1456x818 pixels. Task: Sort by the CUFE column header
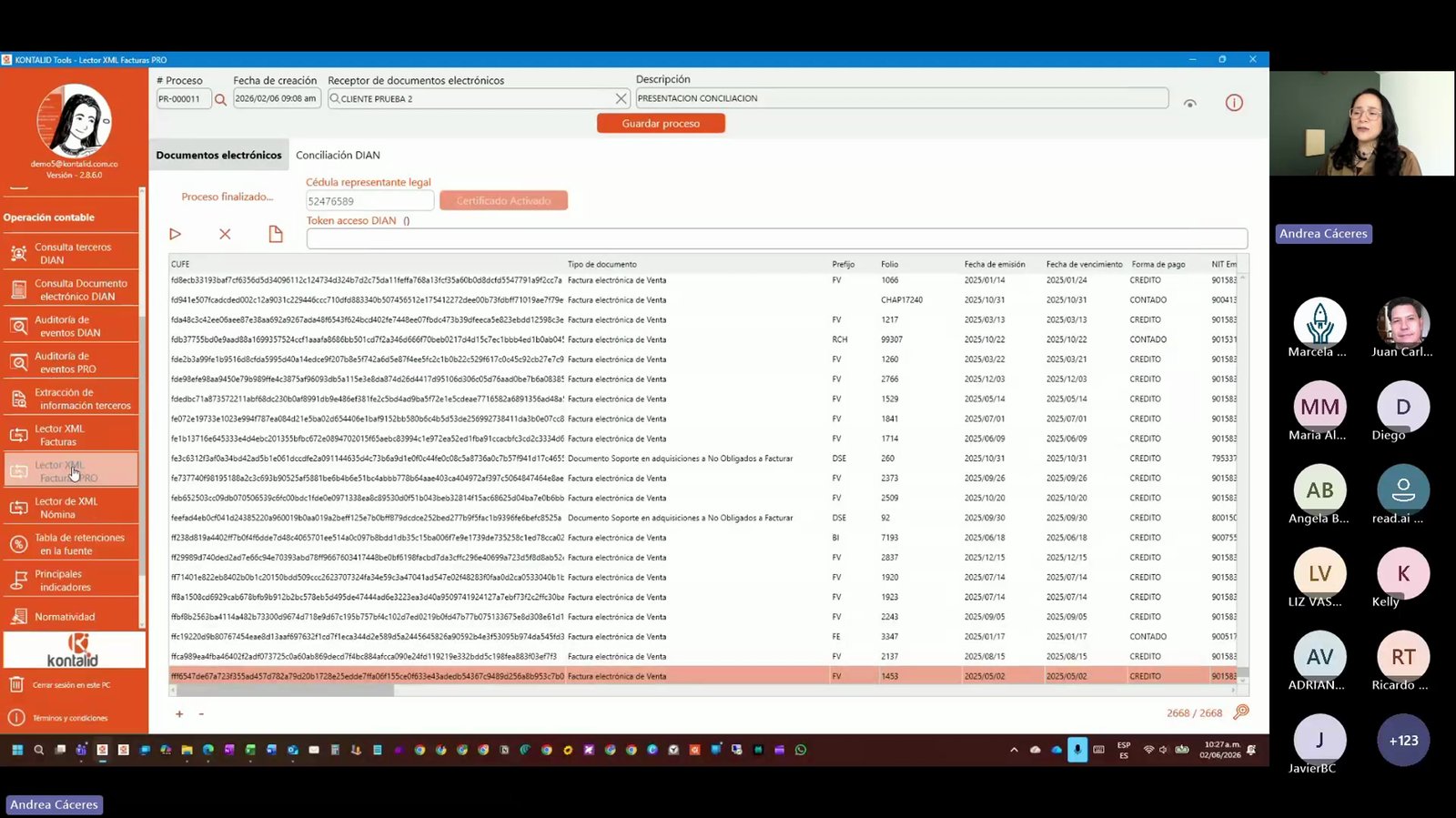pos(180,265)
